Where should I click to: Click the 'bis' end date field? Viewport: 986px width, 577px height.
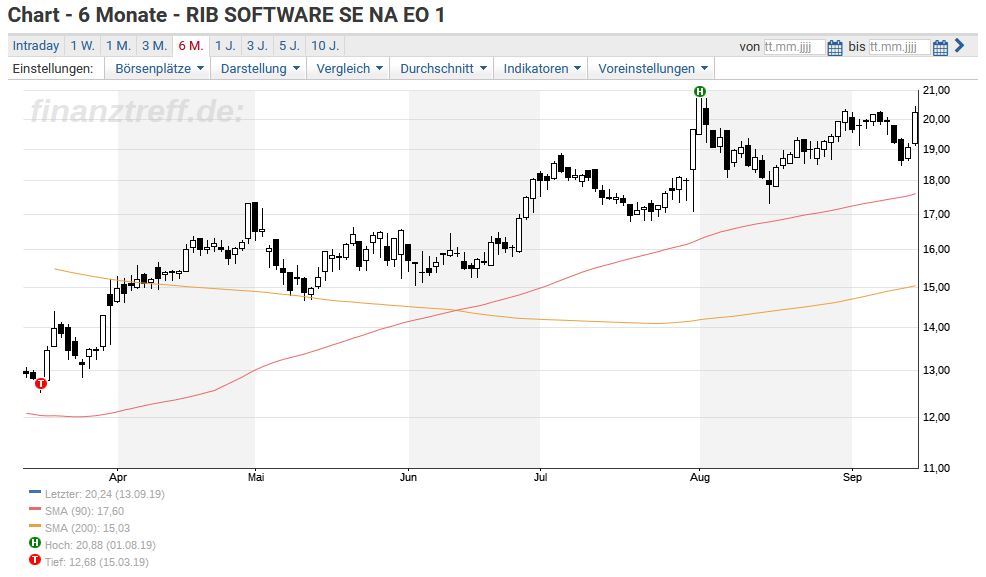coord(899,47)
